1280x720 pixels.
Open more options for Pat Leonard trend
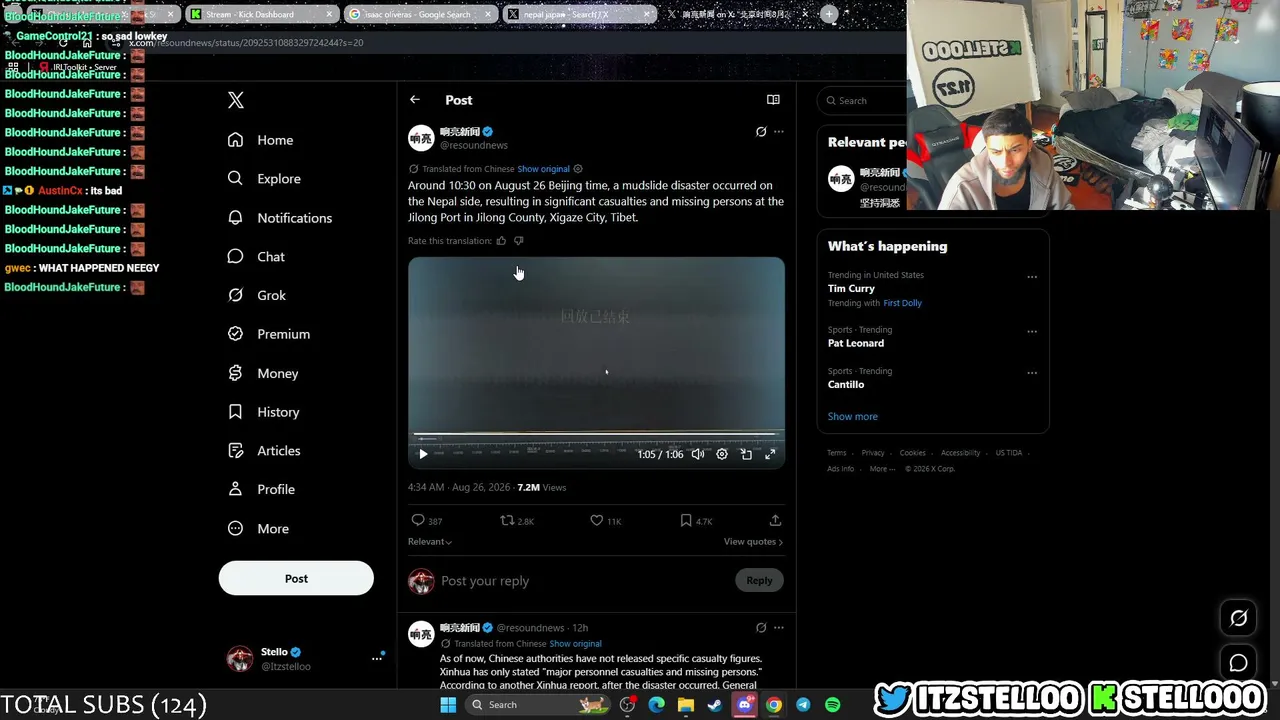click(x=1032, y=332)
